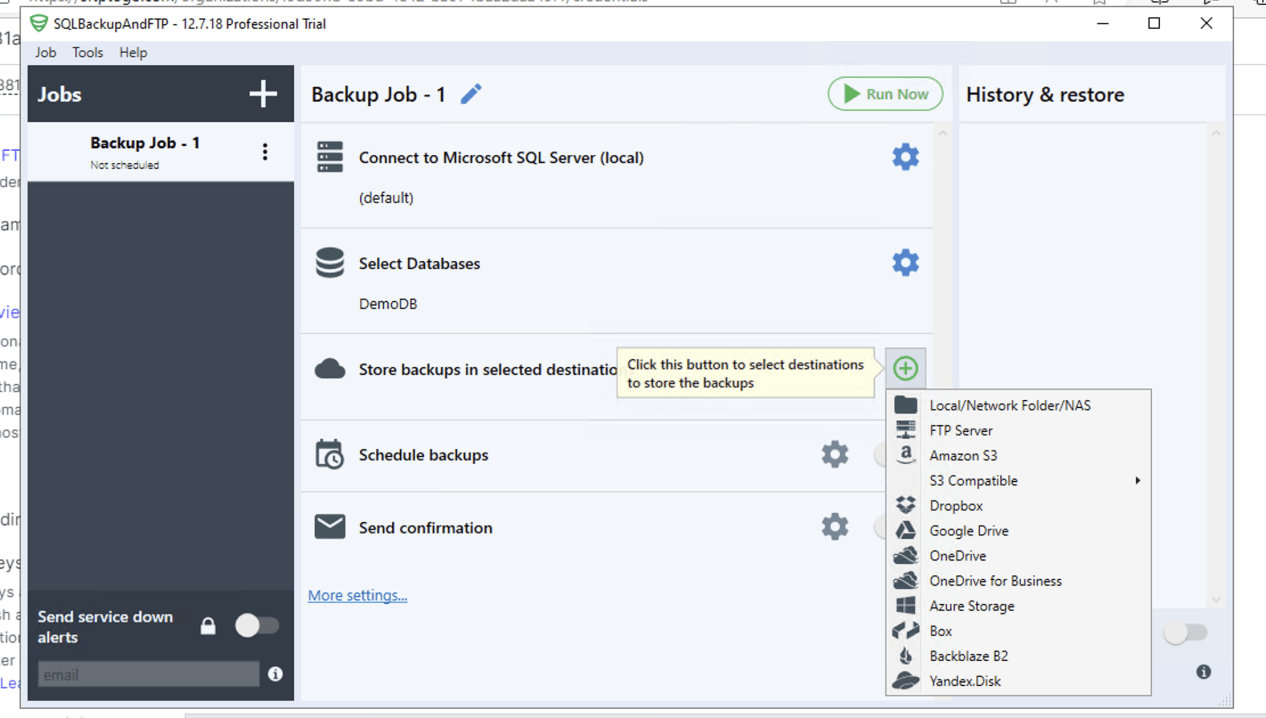Viewport: 1266px width, 718px height.
Task: Click the Run Now button
Action: point(884,93)
